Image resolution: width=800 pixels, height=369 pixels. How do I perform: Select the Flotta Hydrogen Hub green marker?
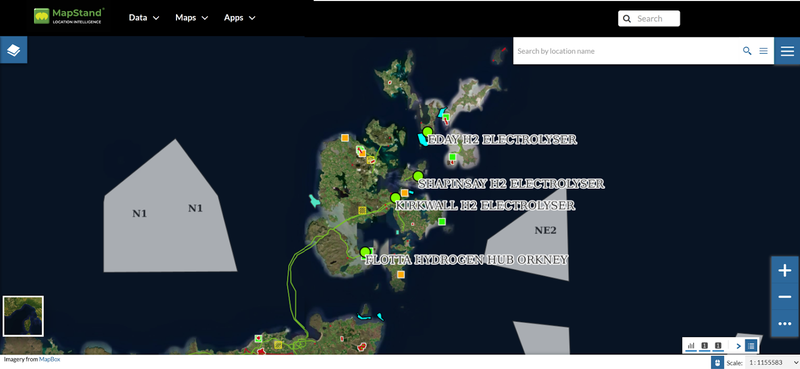point(364,252)
